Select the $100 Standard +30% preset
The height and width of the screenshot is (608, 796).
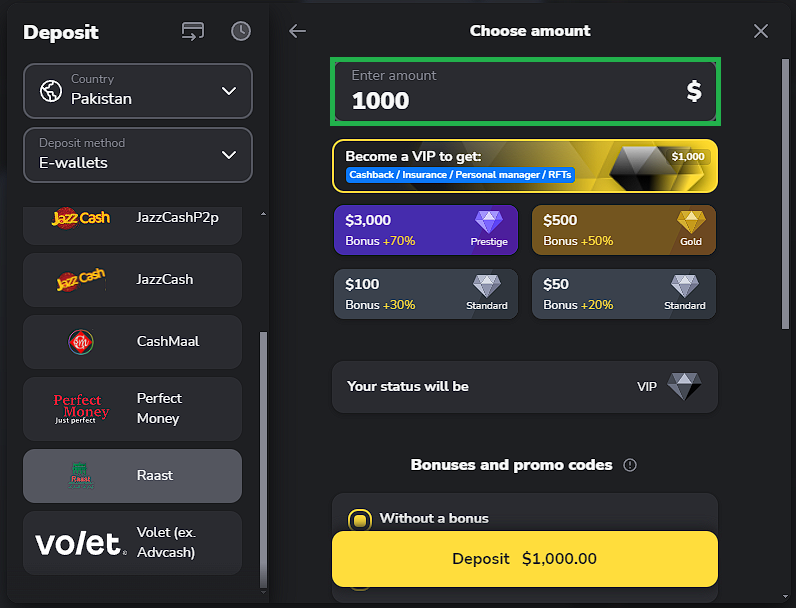click(x=425, y=294)
